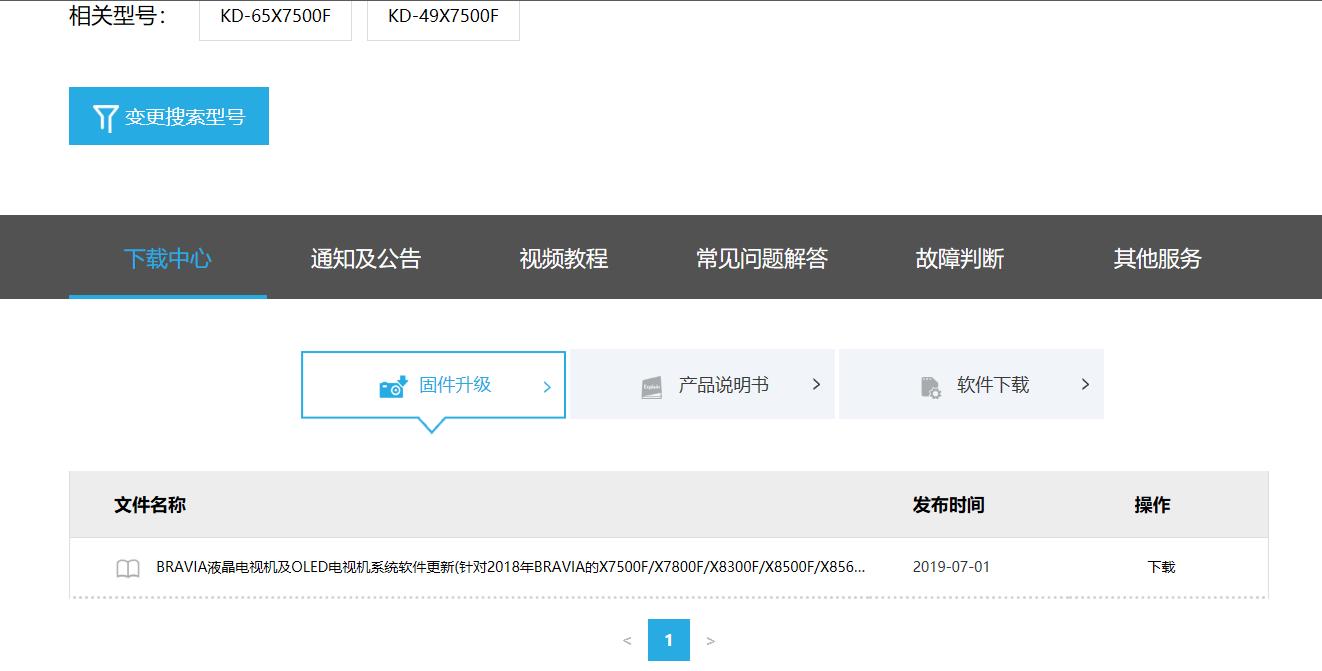Open the 视频教程 section
1322x671 pixels.
[562, 257]
